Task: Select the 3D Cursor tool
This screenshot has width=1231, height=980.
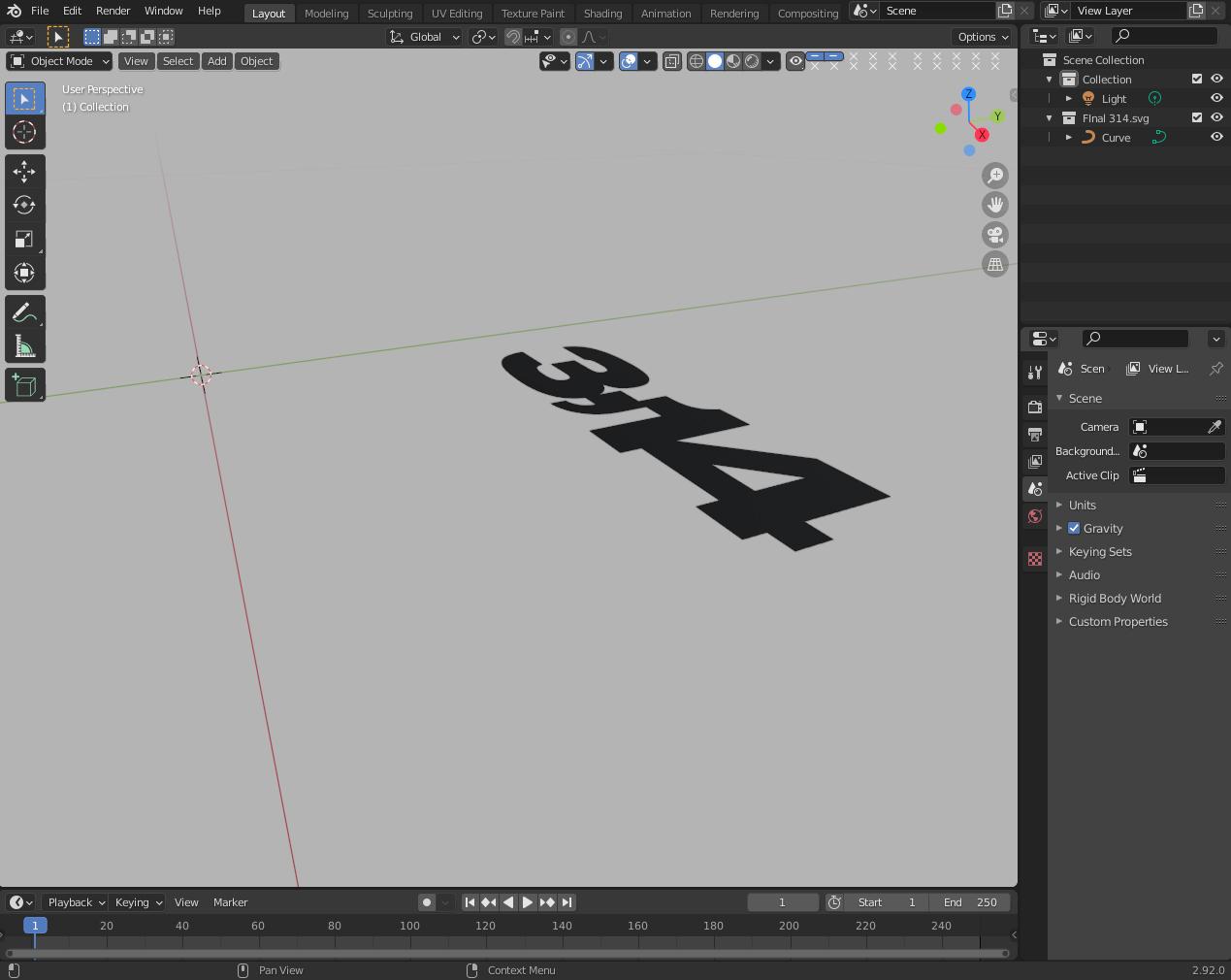Action: pos(24,132)
